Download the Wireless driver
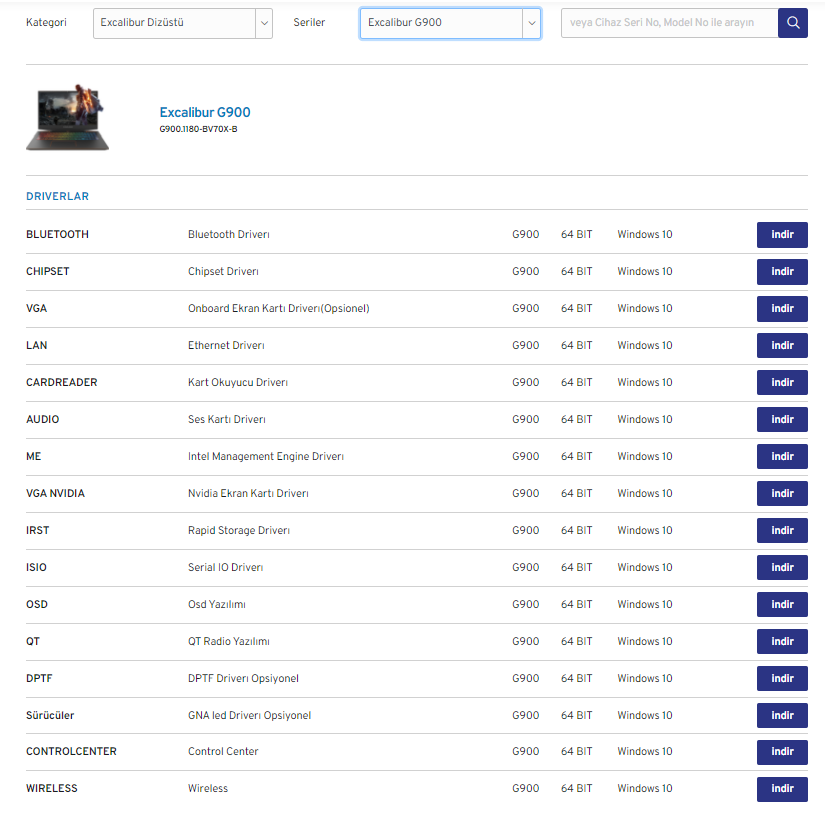This screenshot has height=816, width=825. pyautogui.click(x=782, y=789)
